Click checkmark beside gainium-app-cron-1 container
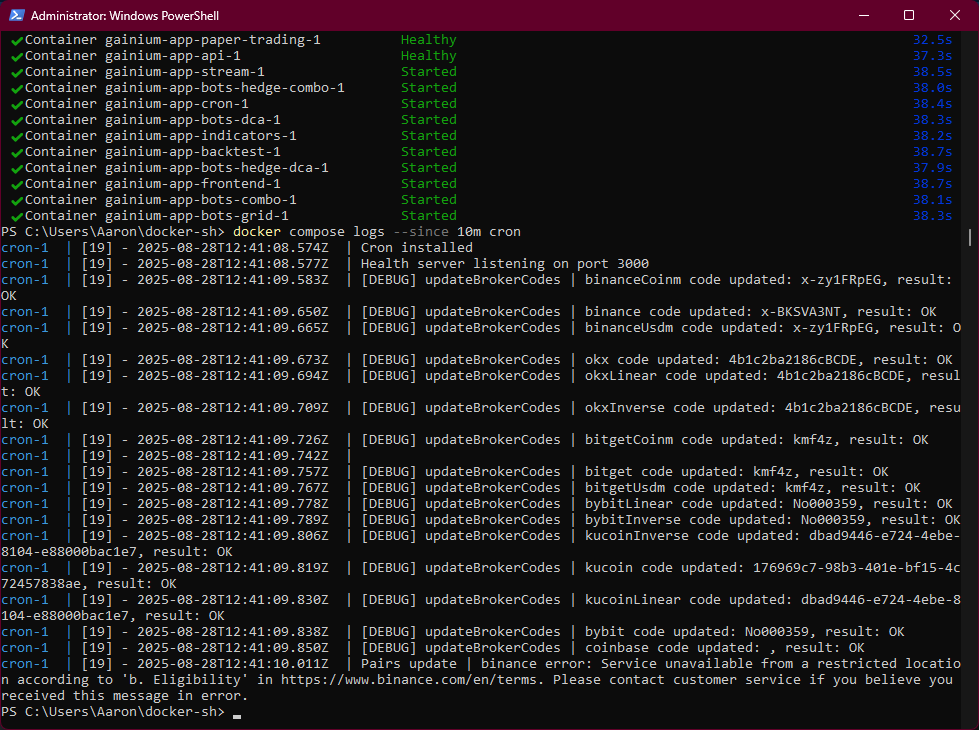 (17, 104)
